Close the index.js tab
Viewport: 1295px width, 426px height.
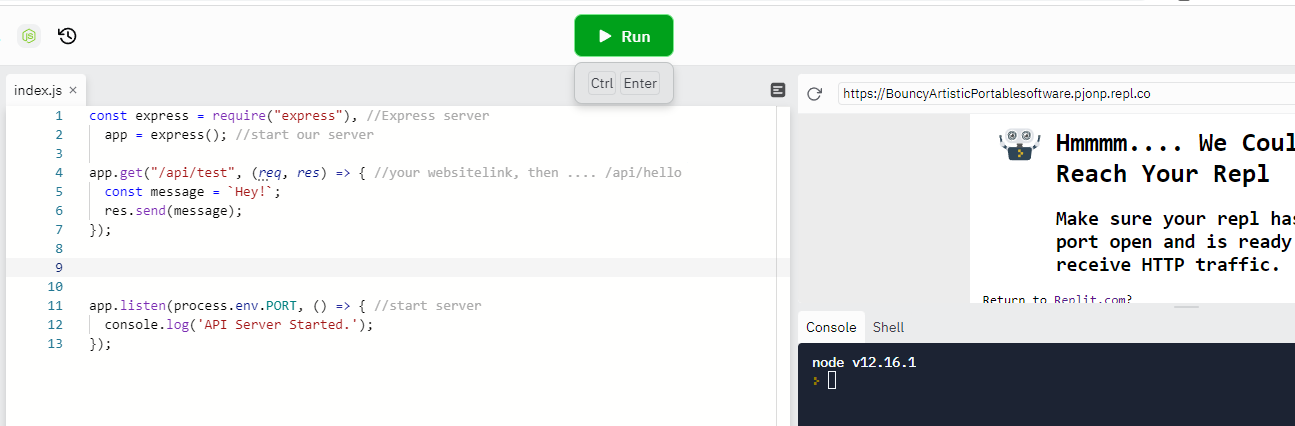pos(73,90)
